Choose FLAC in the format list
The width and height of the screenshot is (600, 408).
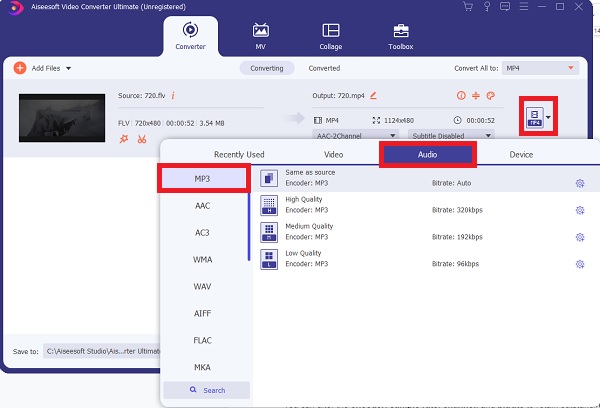tap(202, 340)
